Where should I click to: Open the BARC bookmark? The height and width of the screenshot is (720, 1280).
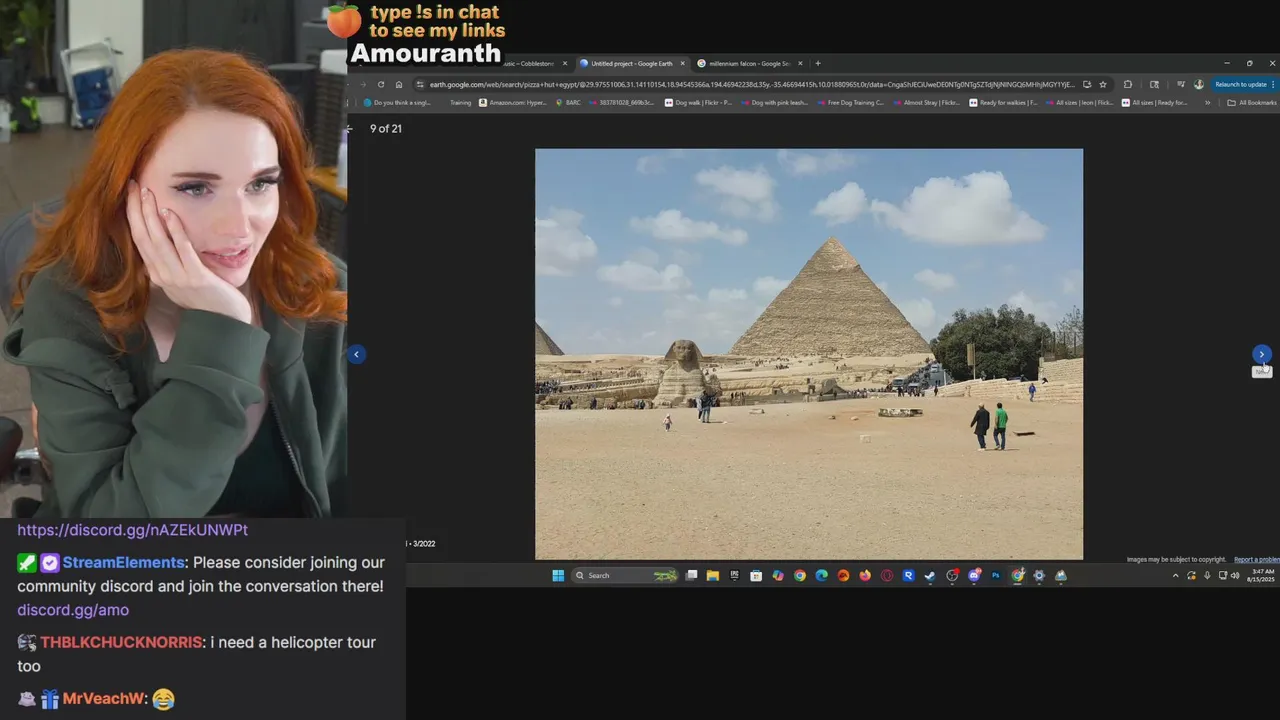pyautogui.click(x=568, y=102)
